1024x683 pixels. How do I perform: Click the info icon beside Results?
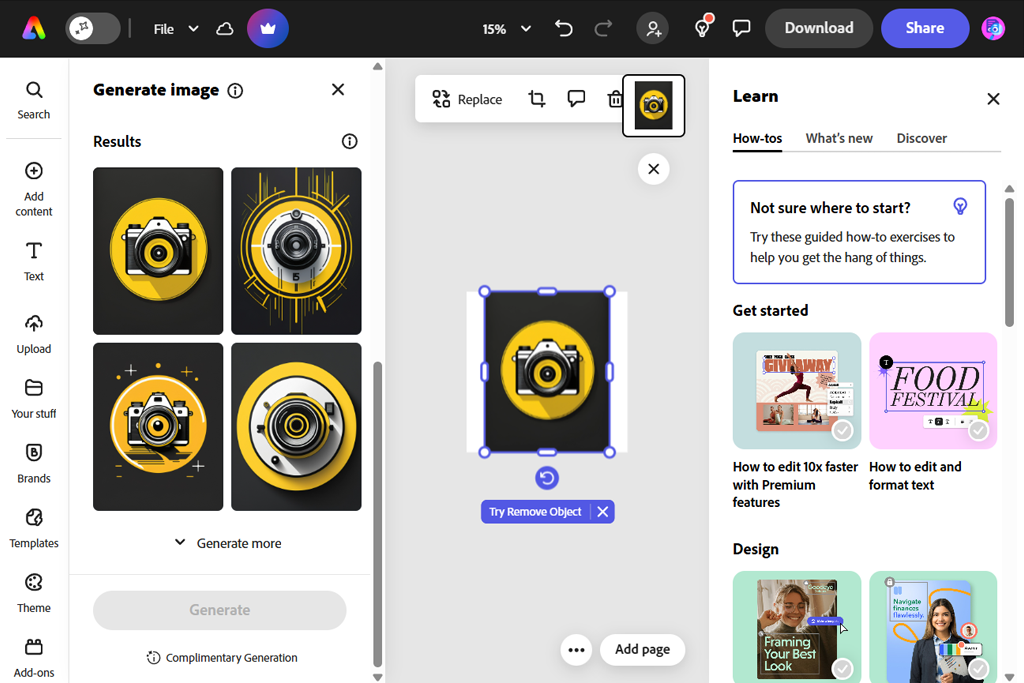click(x=349, y=141)
